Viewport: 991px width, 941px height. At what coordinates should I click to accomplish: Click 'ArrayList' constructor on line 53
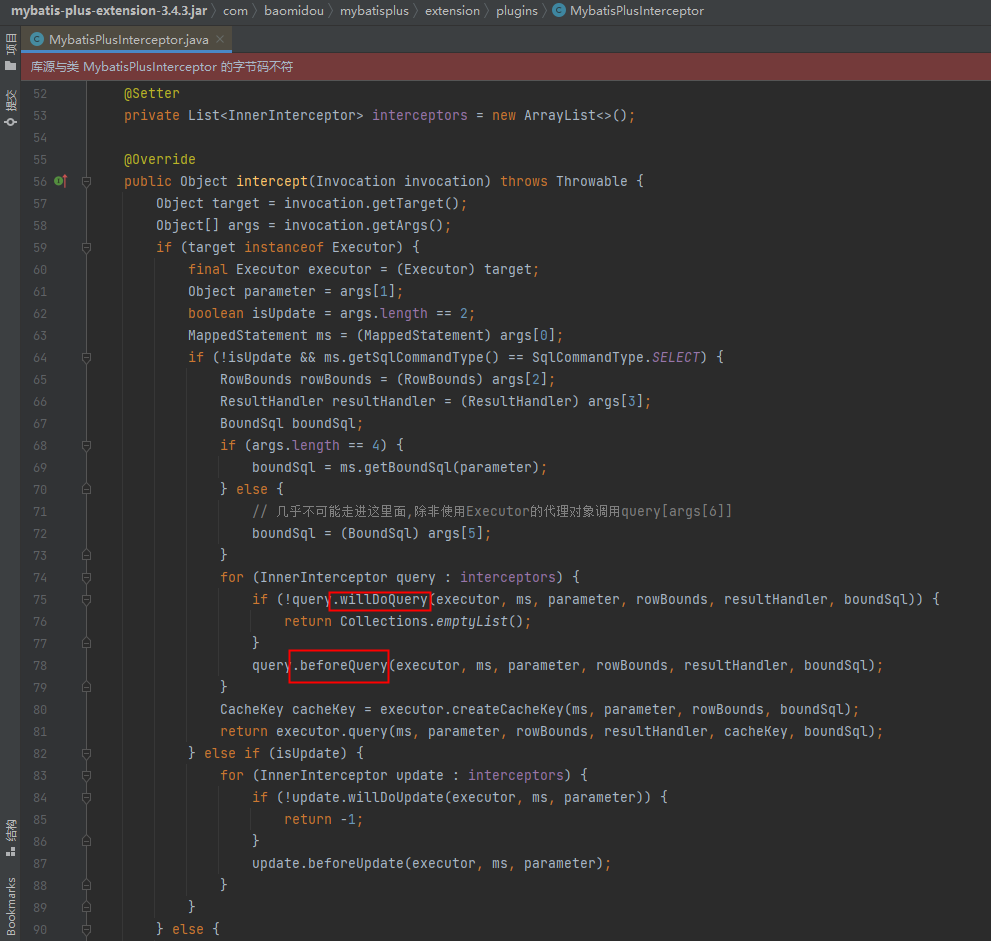click(560, 116)
